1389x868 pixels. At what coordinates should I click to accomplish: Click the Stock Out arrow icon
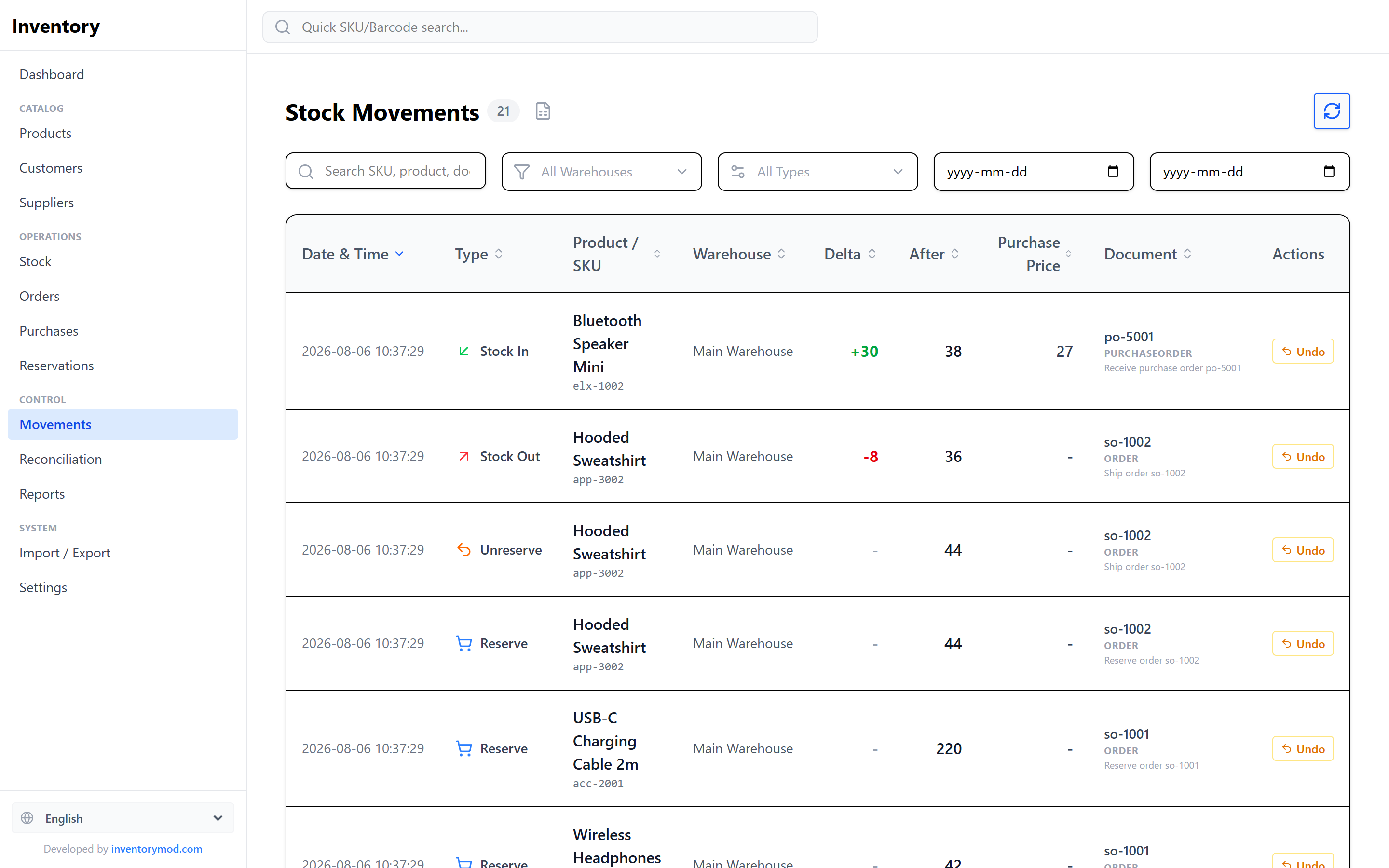point(464,456)
